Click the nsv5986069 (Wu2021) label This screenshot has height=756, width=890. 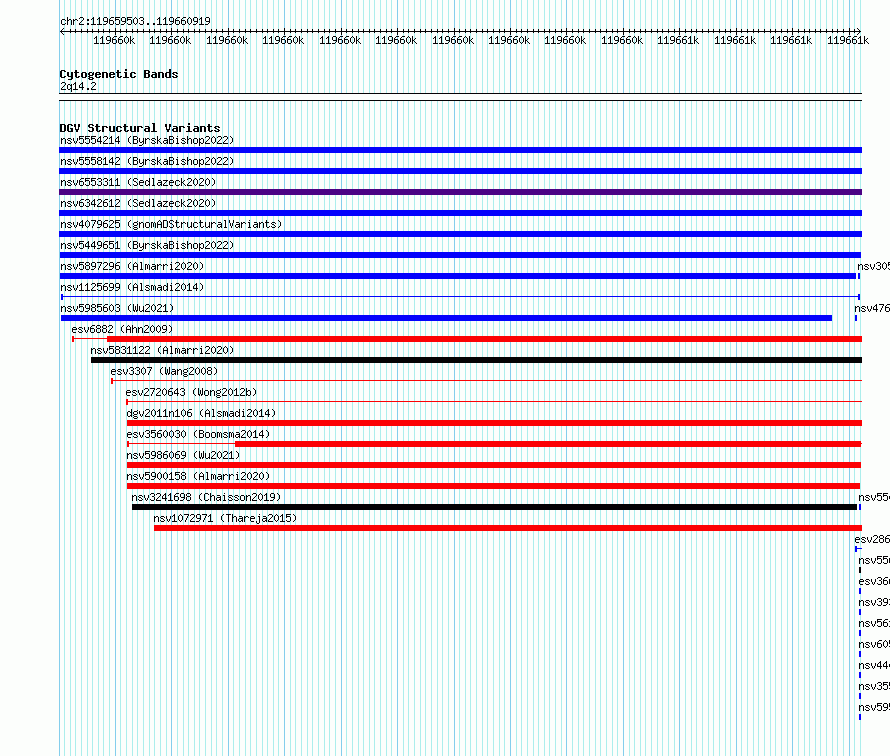183,455
